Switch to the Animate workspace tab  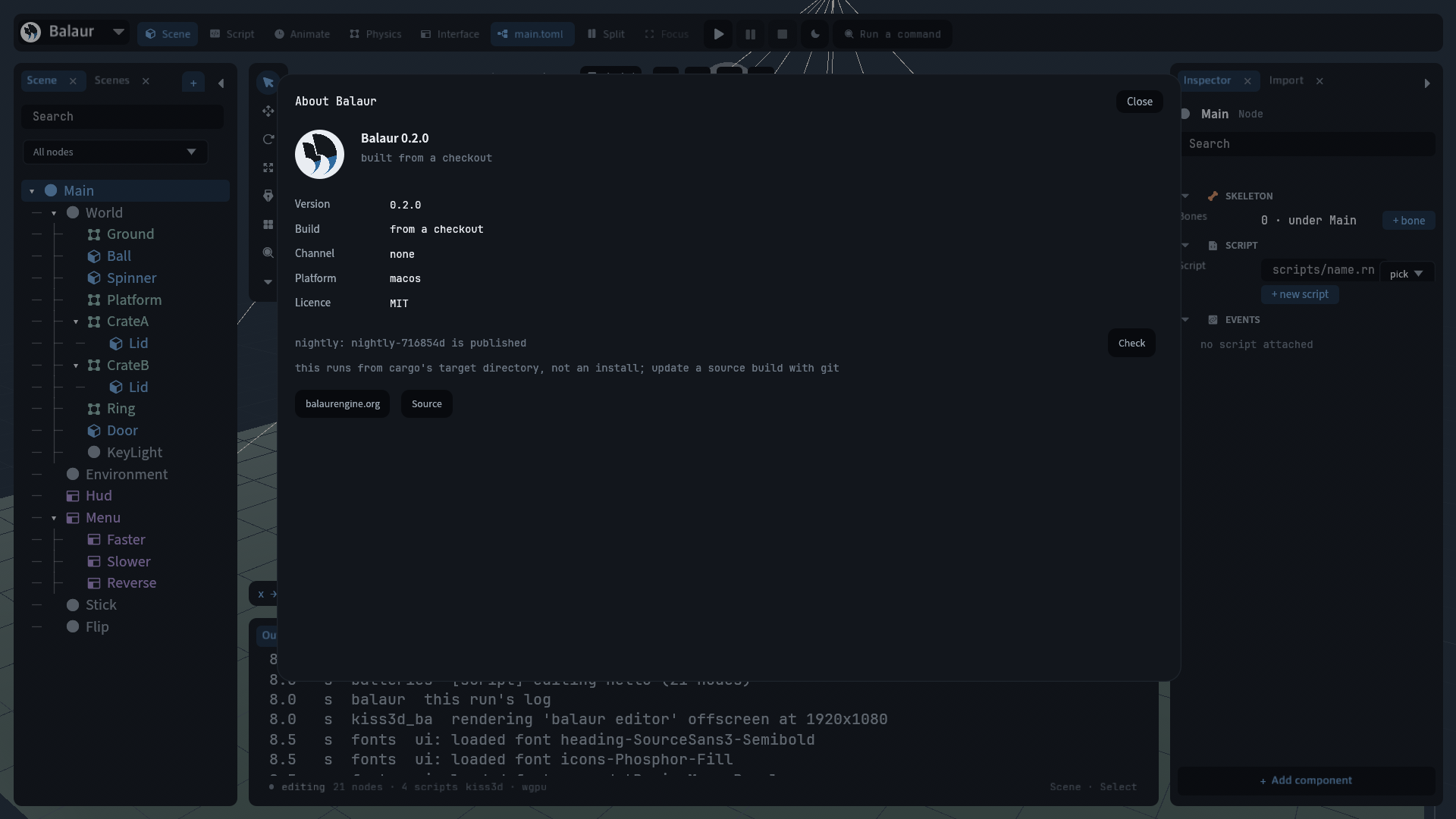[x=302, y=34]
